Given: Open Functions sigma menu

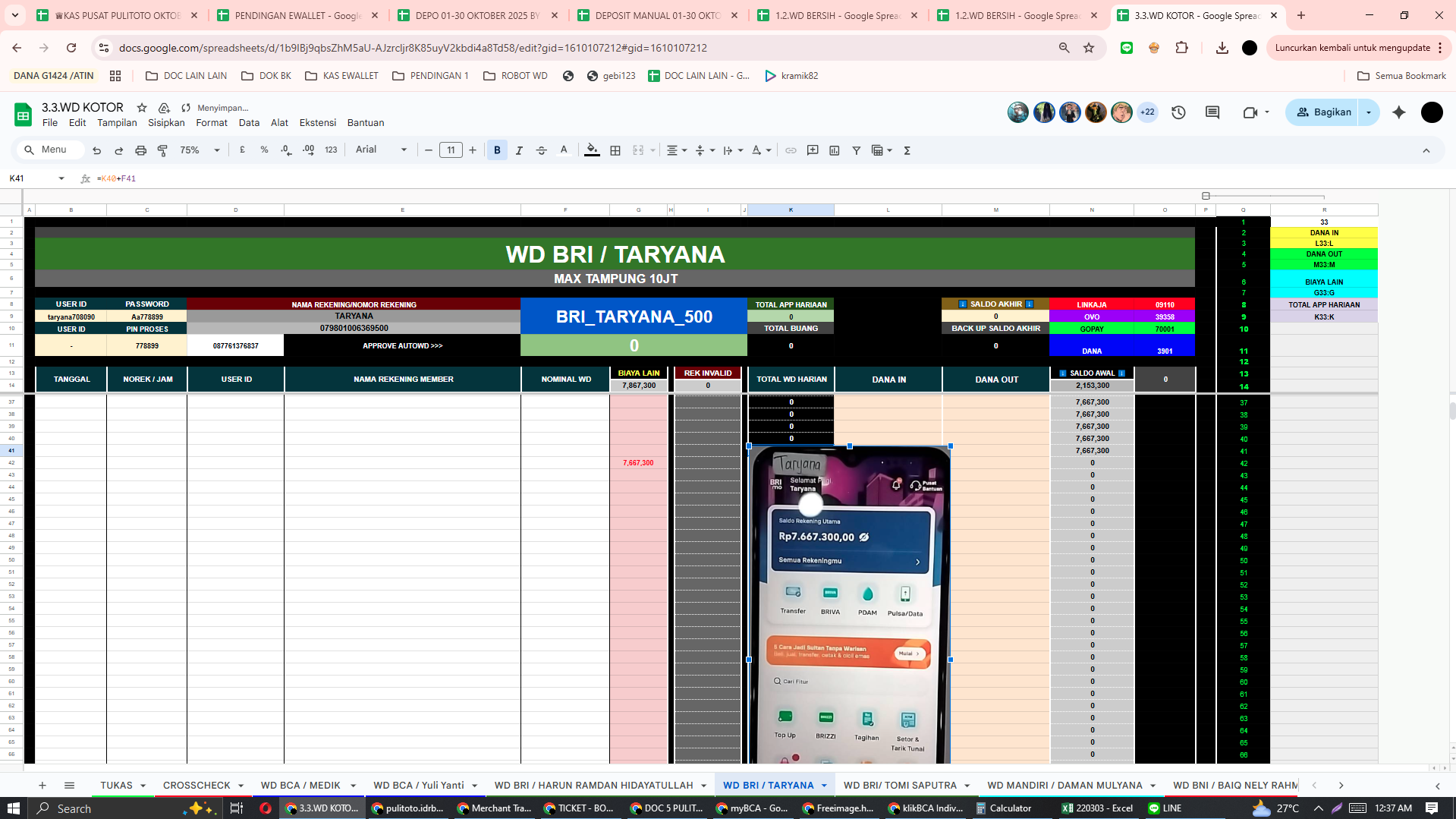Looking at the screenshot, I should click(907, 150).
